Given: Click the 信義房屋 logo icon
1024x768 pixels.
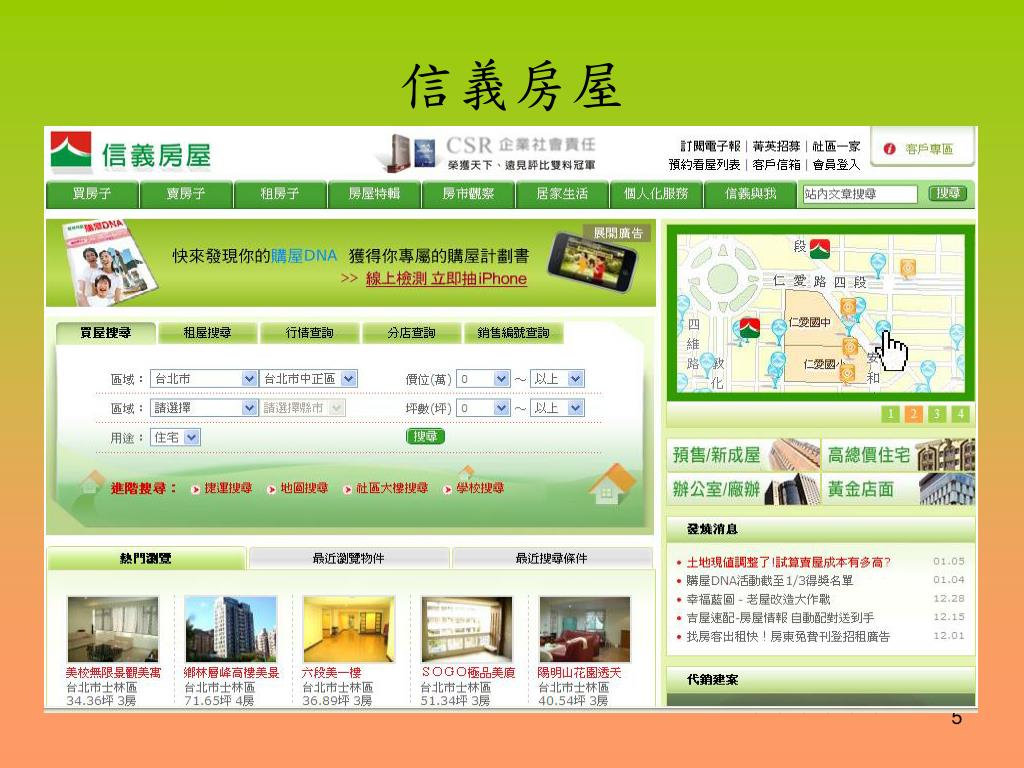Looking at the screenshot, I should click(71, 152).
